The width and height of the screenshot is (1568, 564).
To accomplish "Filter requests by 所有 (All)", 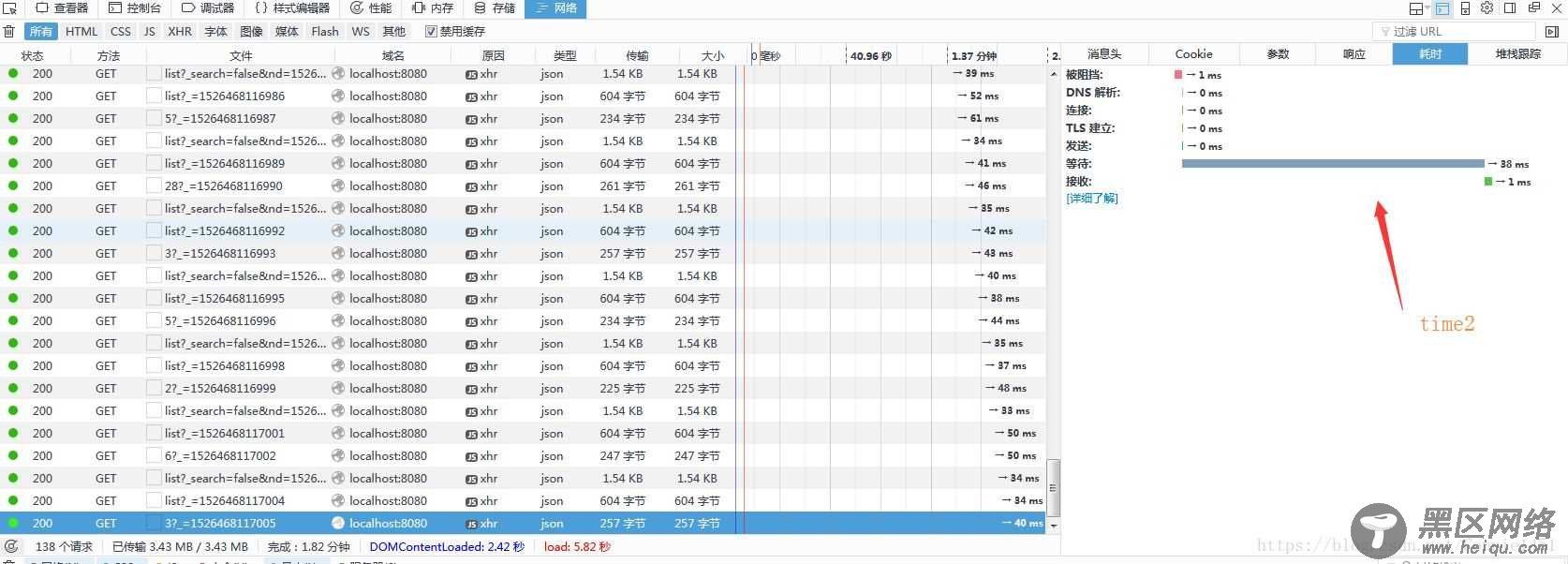I will coord(41,31).
